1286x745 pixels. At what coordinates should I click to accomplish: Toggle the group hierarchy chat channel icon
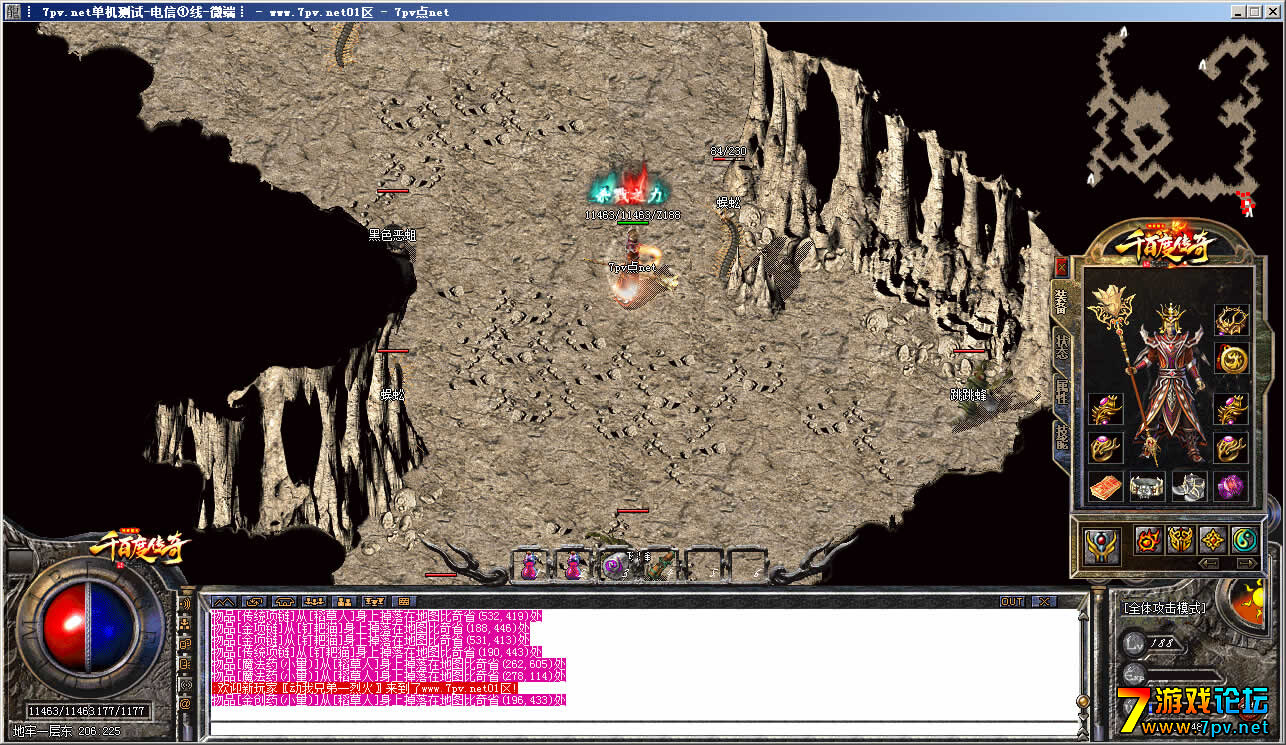point(185,624)
